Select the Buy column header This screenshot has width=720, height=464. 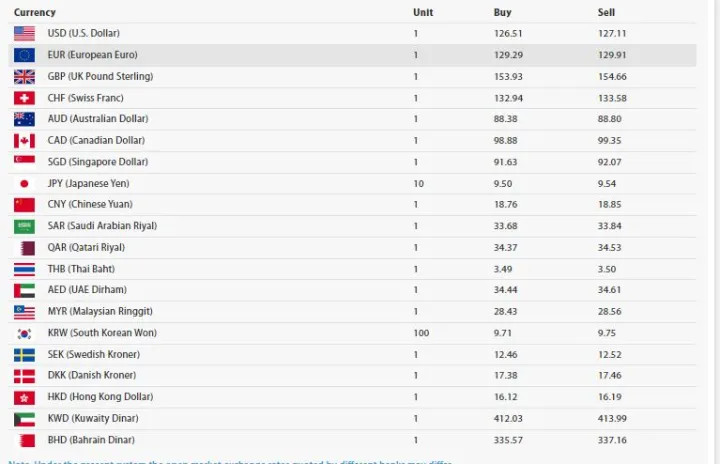(x=502, y=12)
